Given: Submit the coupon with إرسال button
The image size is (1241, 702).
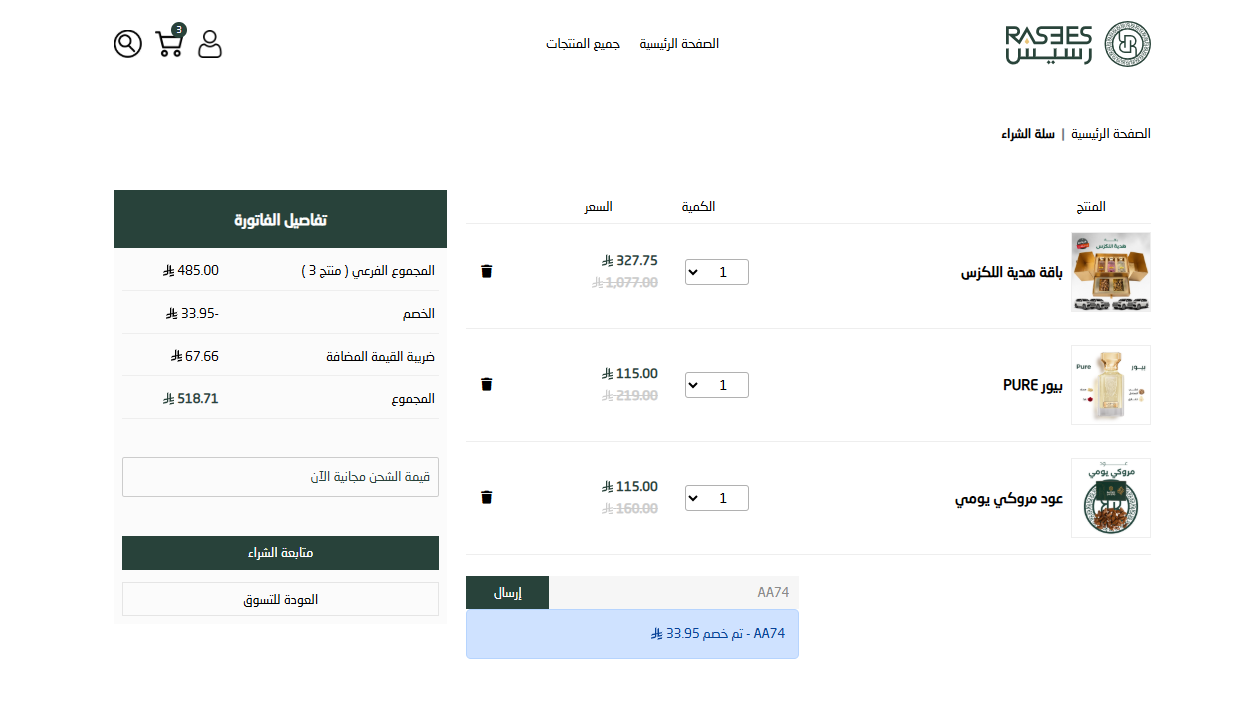Looking at the screenshot, I should coord(507,592).
